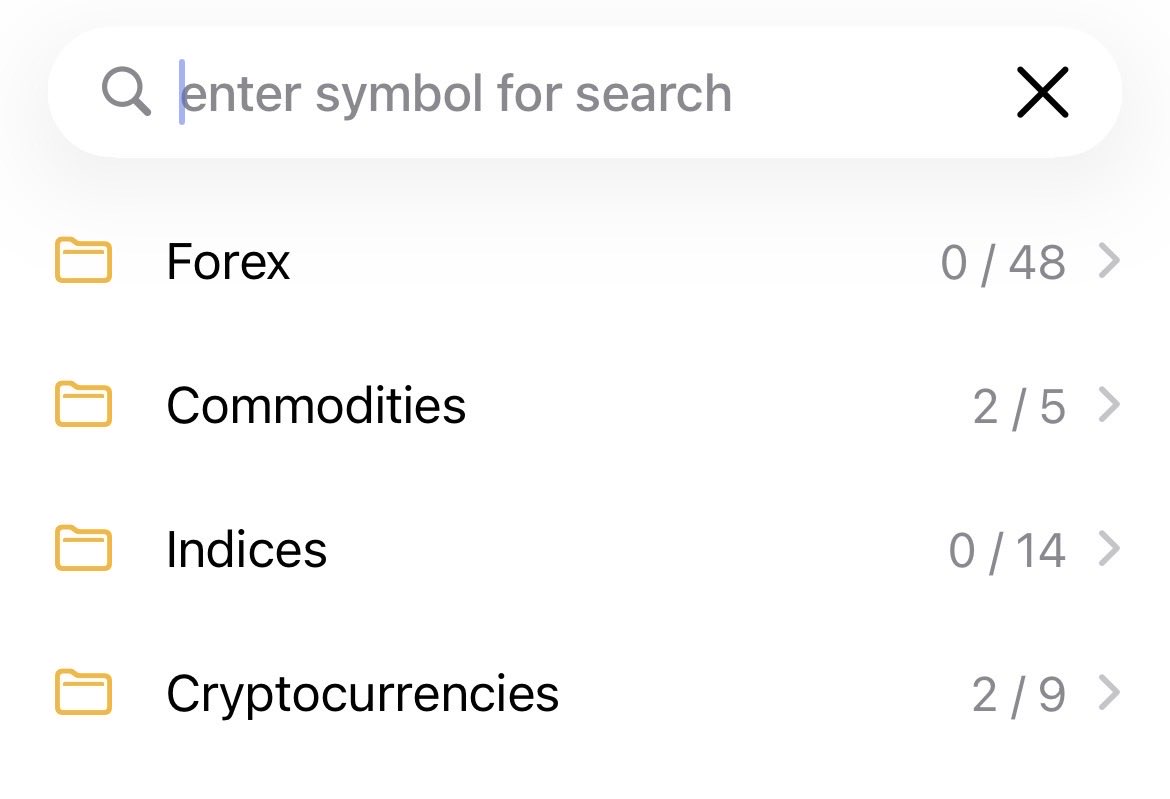
Task: Click the Commodities 2 / 5 count
Action: tap(1019, 407)
